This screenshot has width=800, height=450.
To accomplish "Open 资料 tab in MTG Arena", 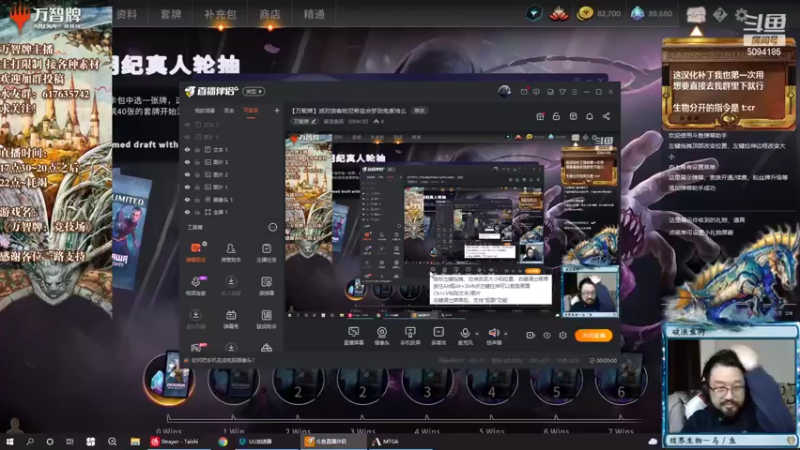I will [x=127, y=14].
